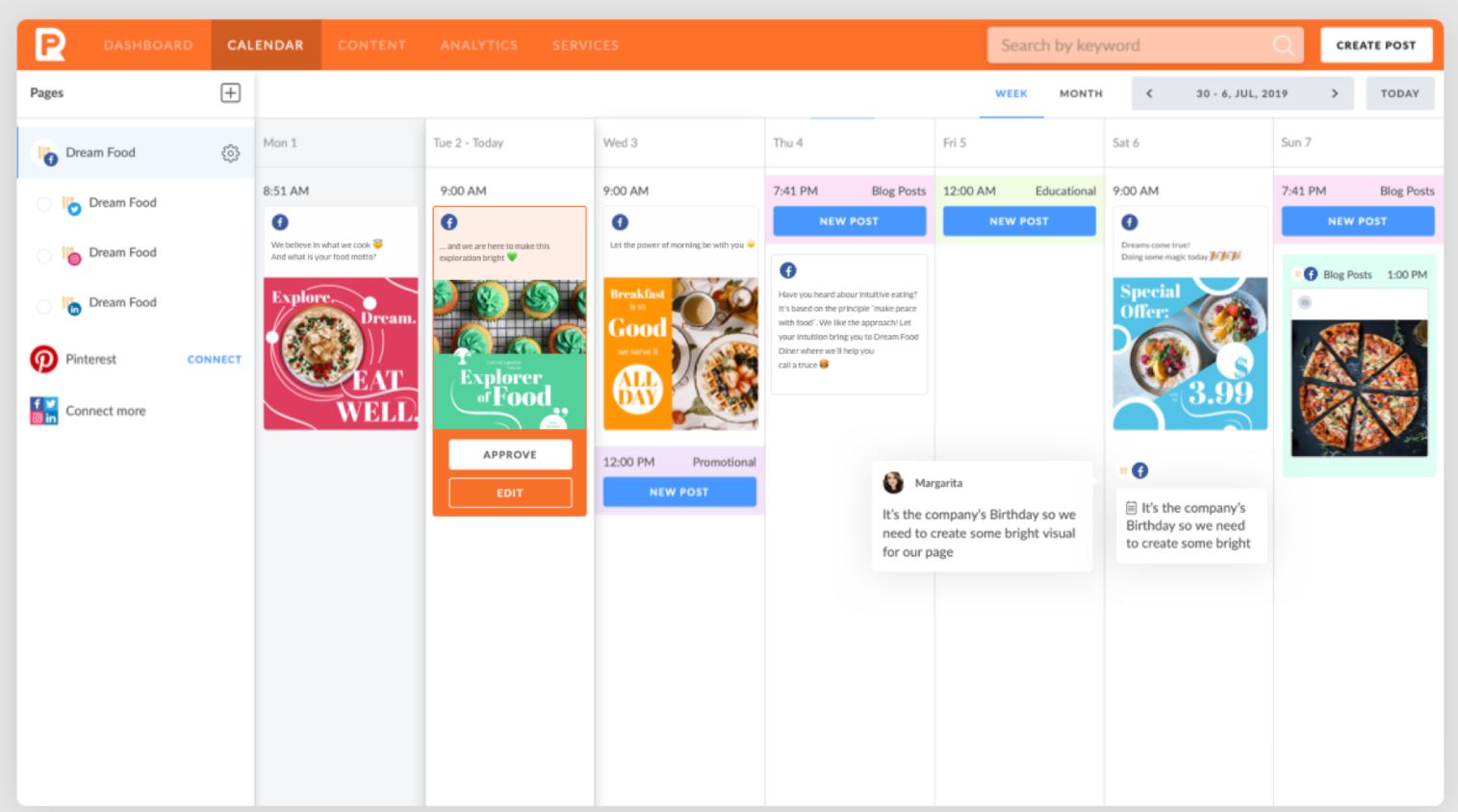Open Dream Food page settings gear
The width and height of the screenshot is (1458, 812).
(x=230, y=153)
